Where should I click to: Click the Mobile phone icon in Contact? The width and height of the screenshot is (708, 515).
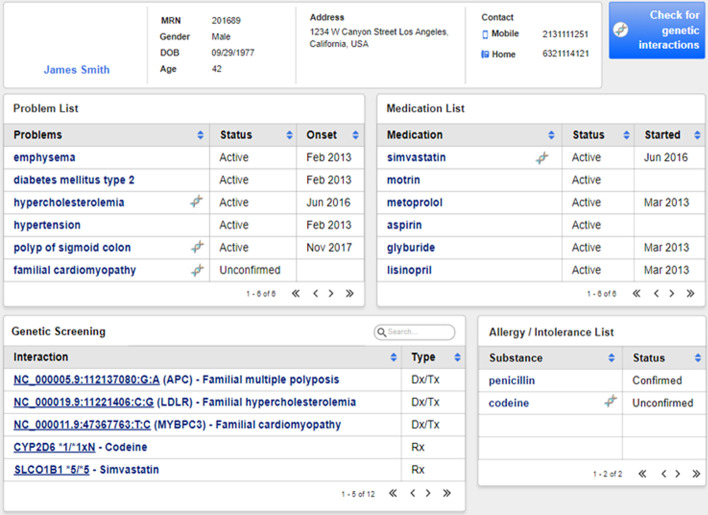[x=485, y=34]
